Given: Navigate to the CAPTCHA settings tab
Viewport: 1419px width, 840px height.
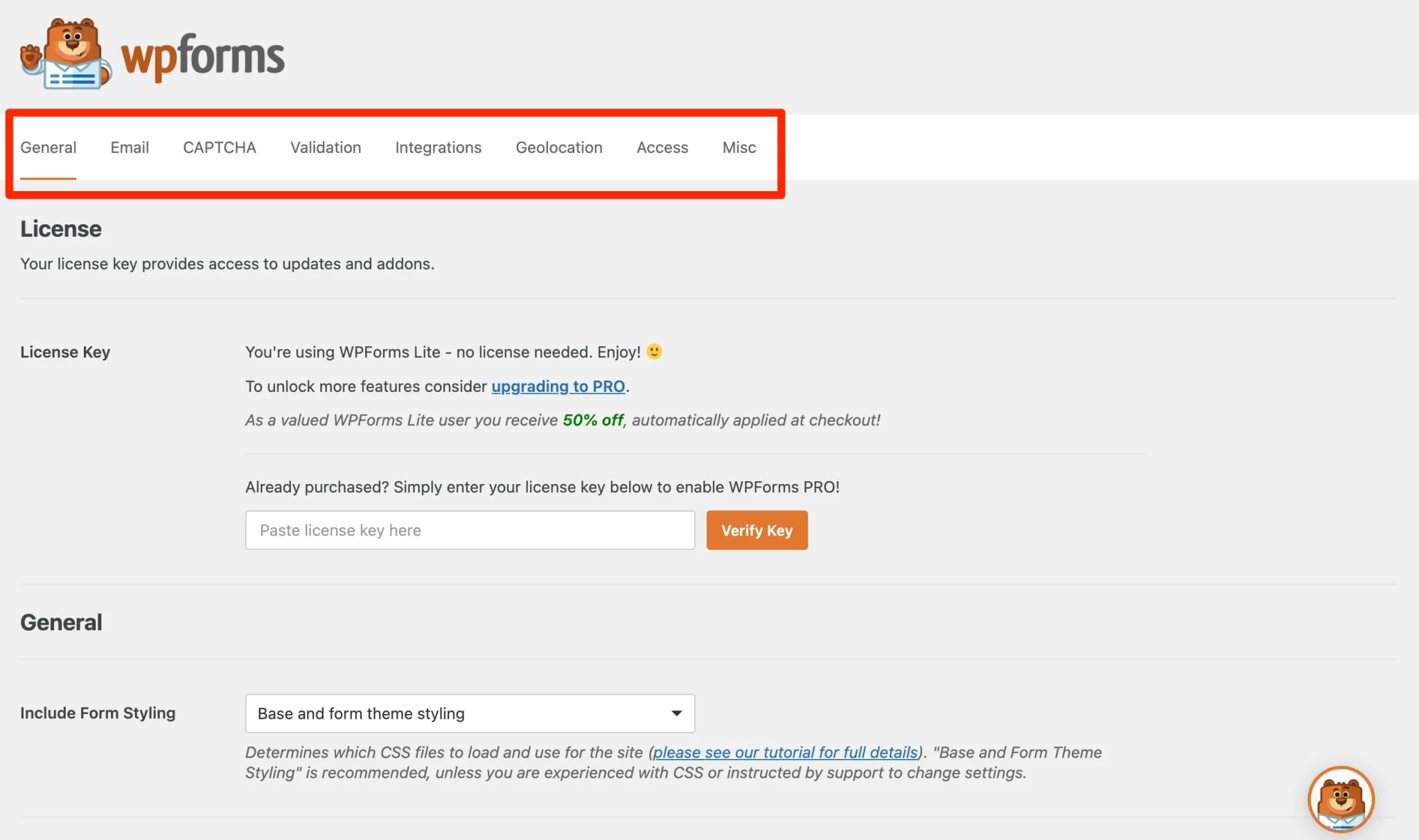Looking at the screenshot, I should [219, 146].
